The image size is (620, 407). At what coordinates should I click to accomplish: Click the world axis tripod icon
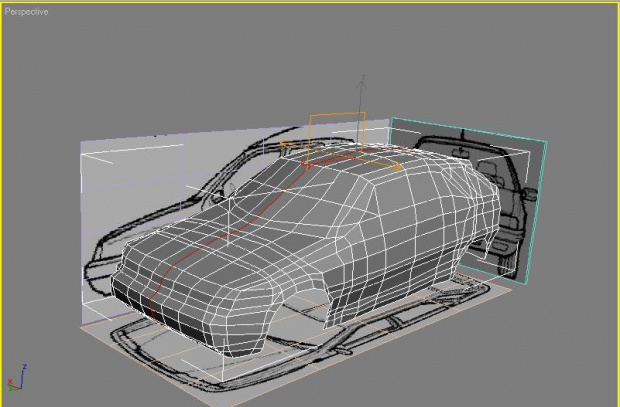click(x=14, y=381)
